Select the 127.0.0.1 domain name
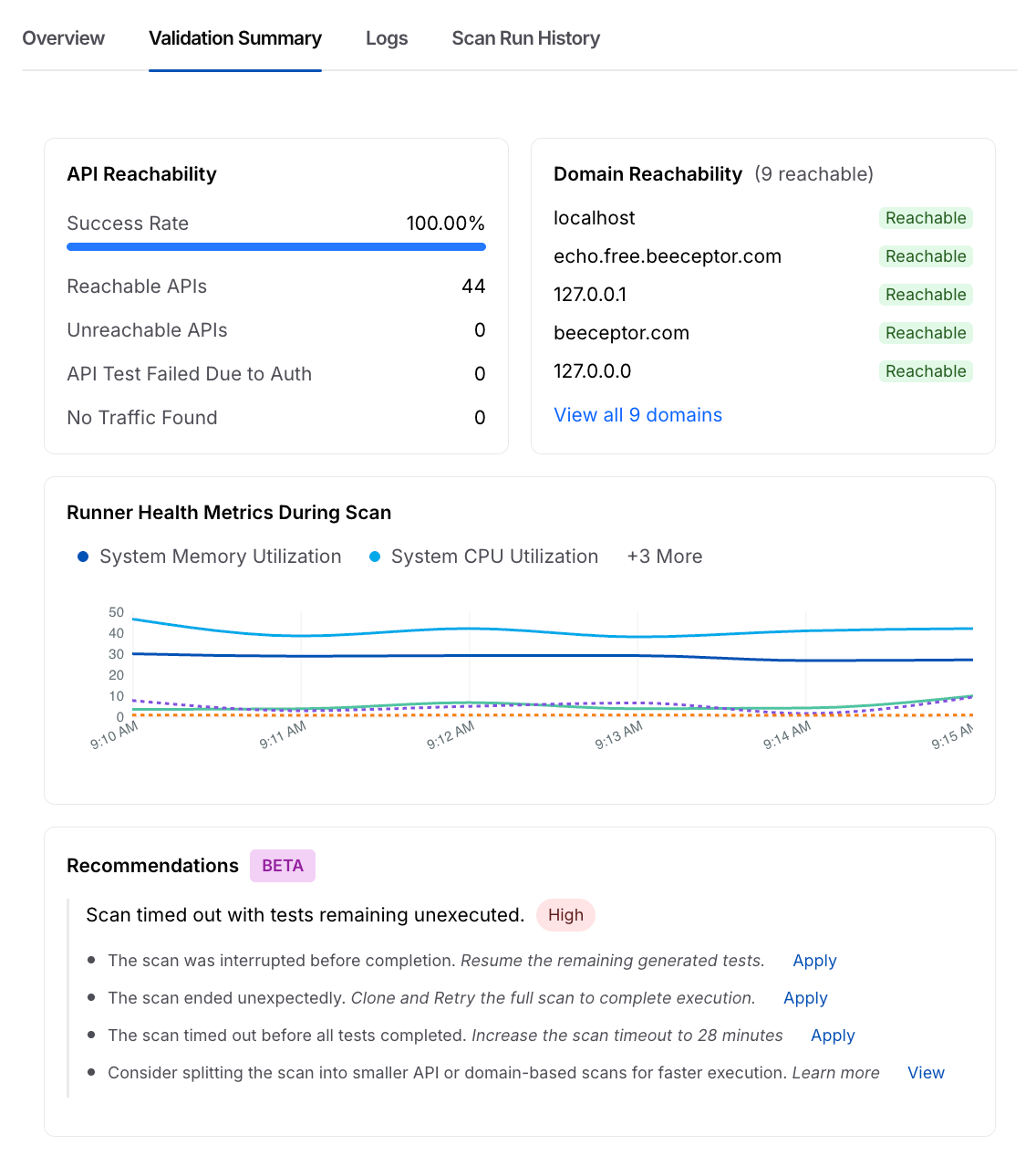 [590, 295]
